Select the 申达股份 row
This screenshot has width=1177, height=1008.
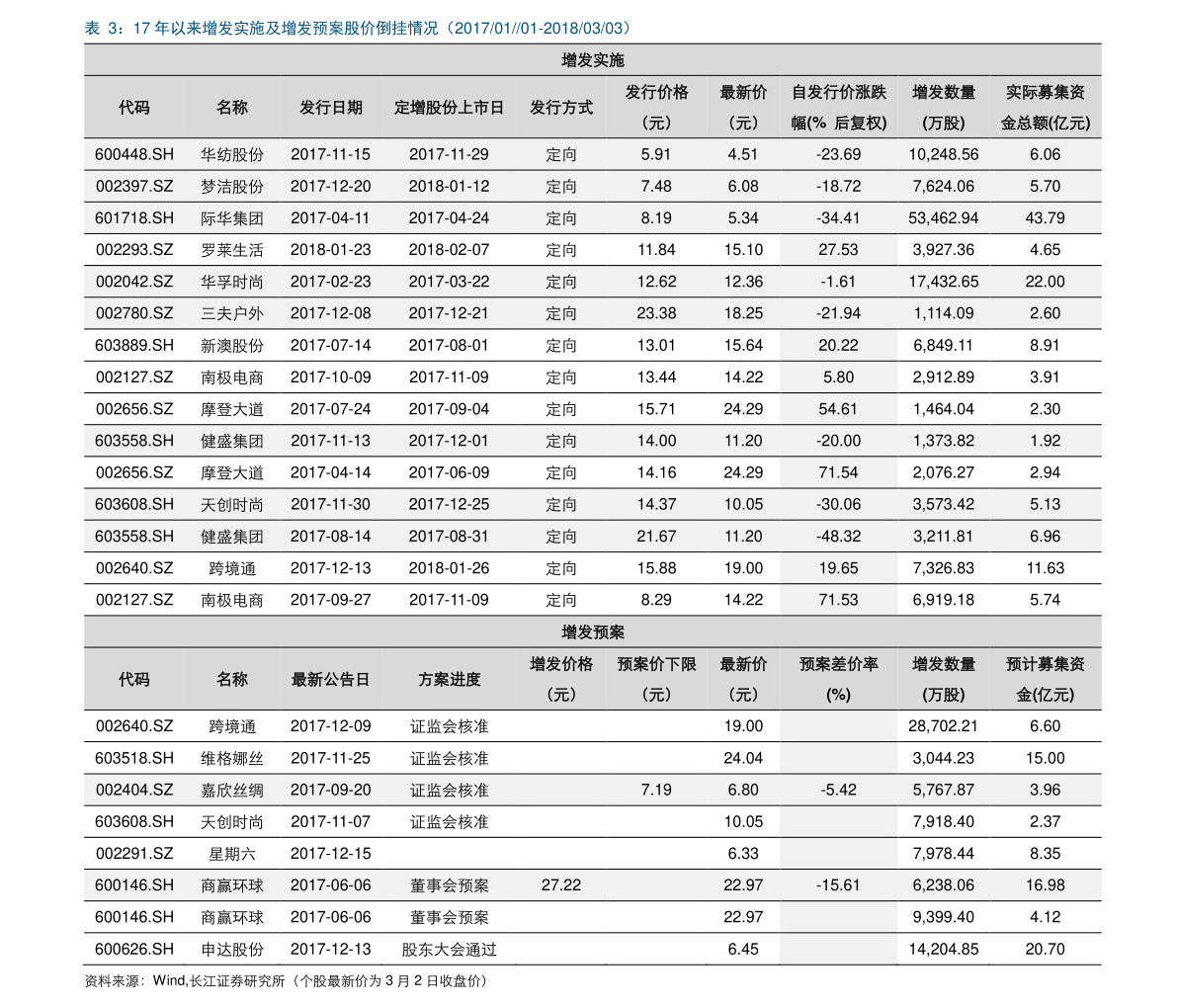click(x=234, y=948)
